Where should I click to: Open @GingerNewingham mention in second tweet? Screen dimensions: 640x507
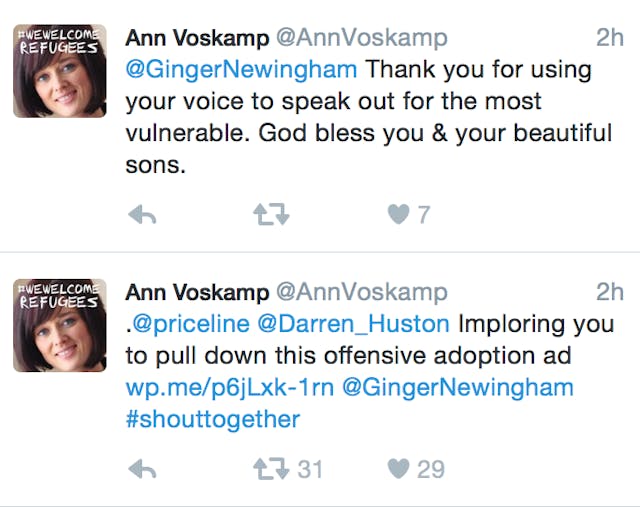tap(459, 387)
